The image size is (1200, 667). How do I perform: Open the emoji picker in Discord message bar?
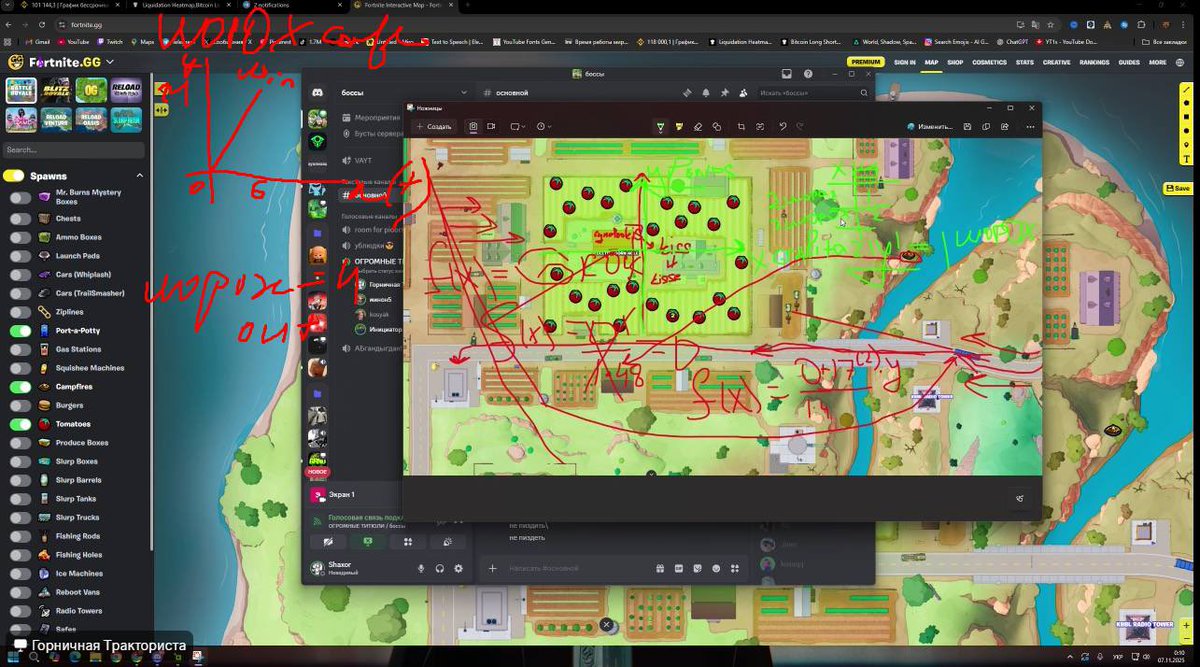coord(716,568)
